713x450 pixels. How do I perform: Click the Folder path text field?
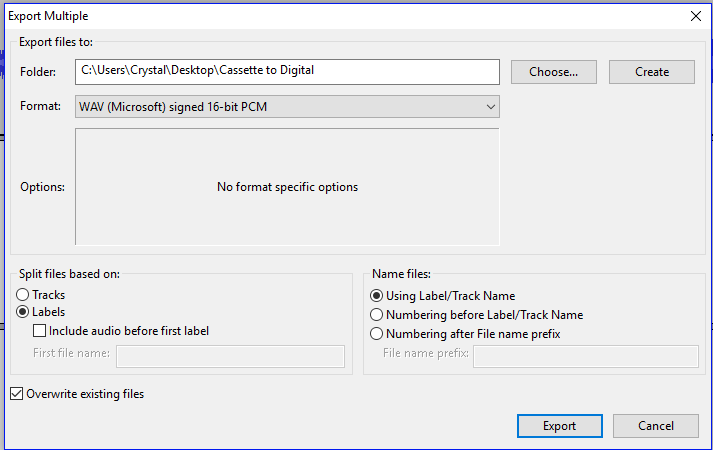tap(287, 72)
